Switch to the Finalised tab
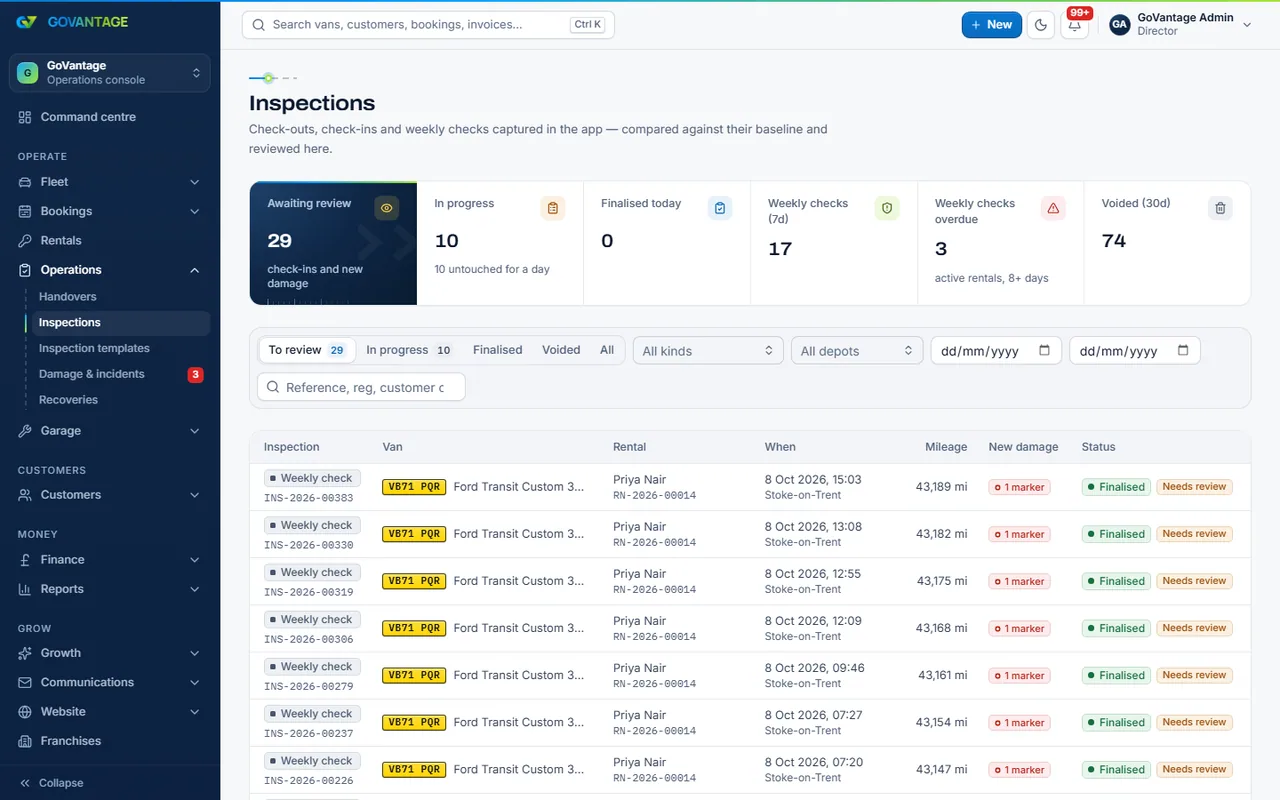This screenshot has height=800, width=1280. tap(498, 350)
